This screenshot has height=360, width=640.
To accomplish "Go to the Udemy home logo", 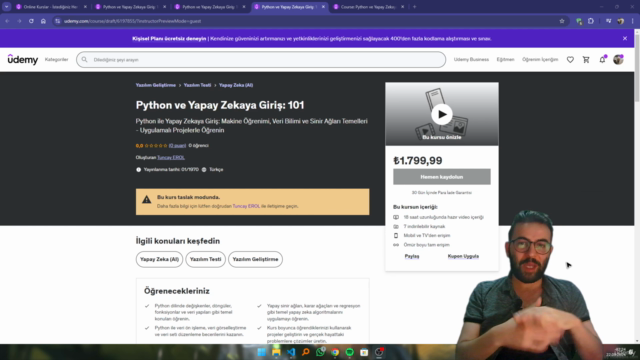I will click(x=23, y=60).
